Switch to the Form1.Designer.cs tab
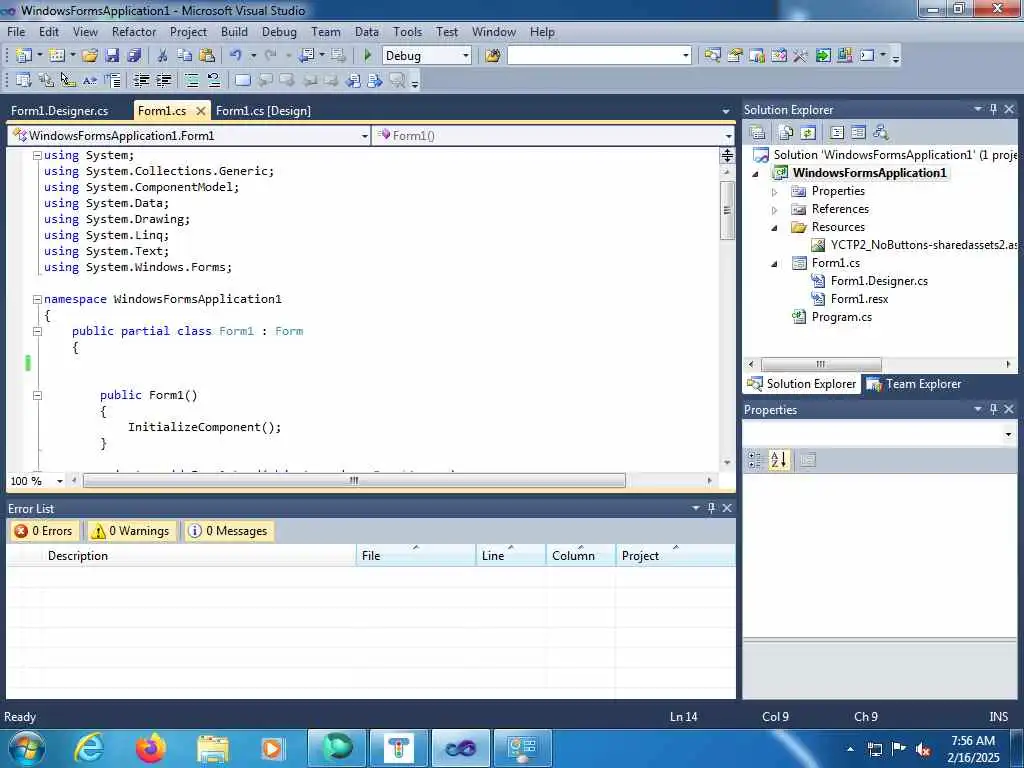 (x=59, y=111)
